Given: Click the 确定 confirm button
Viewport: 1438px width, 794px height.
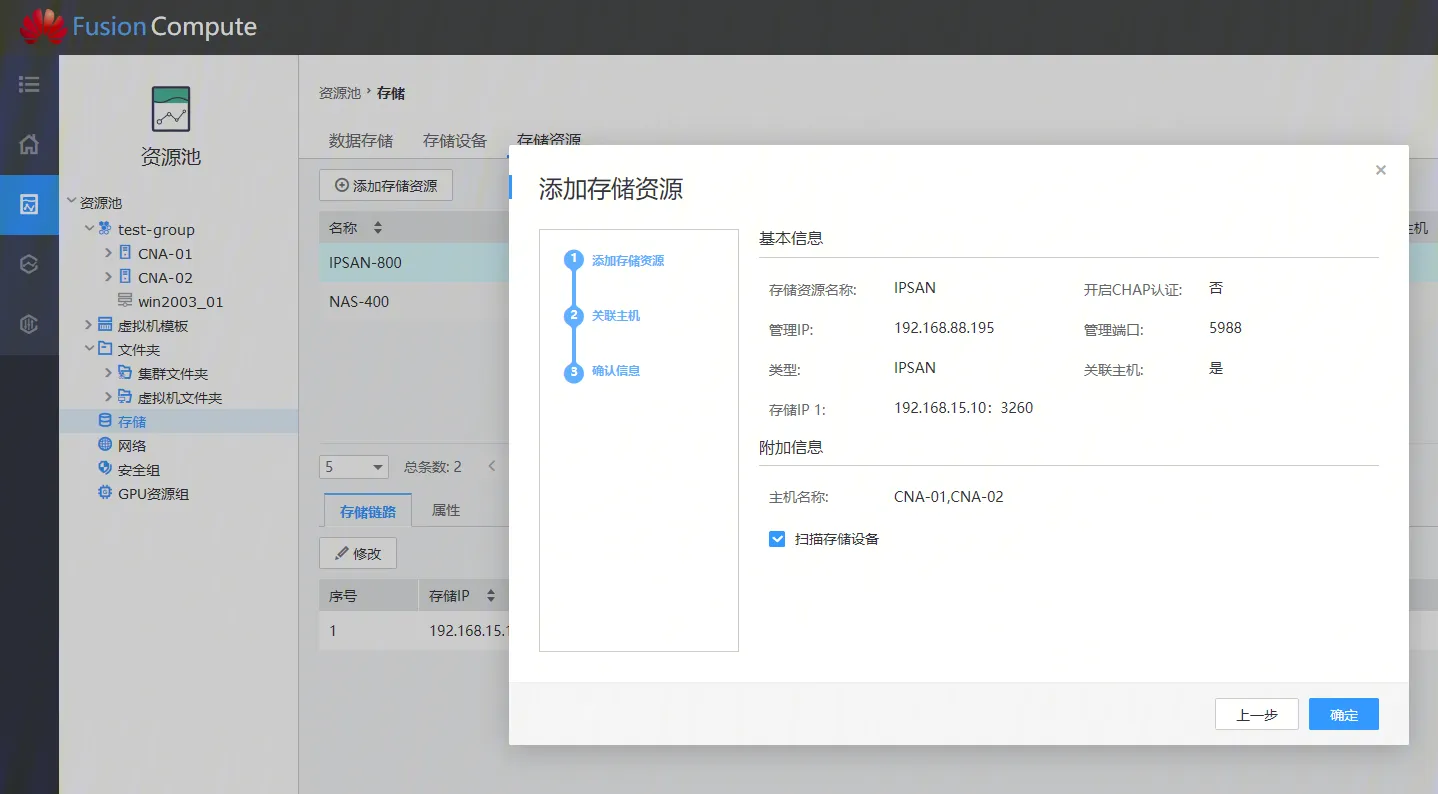Looking at the screenshot, I should 1343,714.
